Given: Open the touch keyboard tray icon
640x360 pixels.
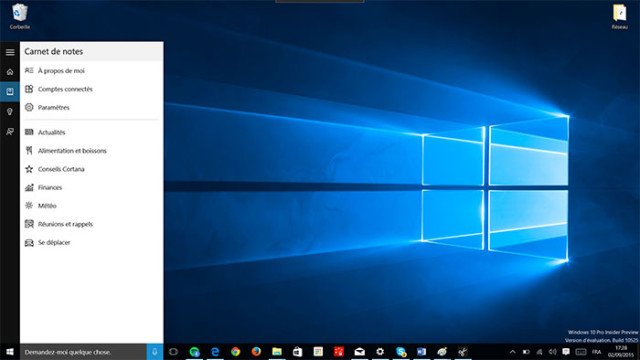Looking at the screenshot, I should click(581, 352).
